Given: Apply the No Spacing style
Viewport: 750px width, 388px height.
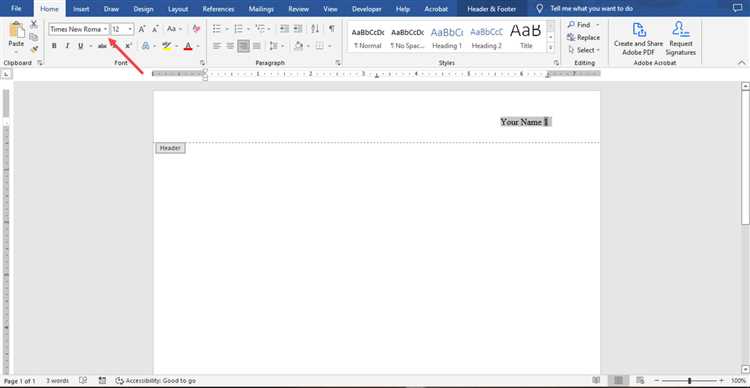Looking at the screenshot, I should tap(407, 37).
